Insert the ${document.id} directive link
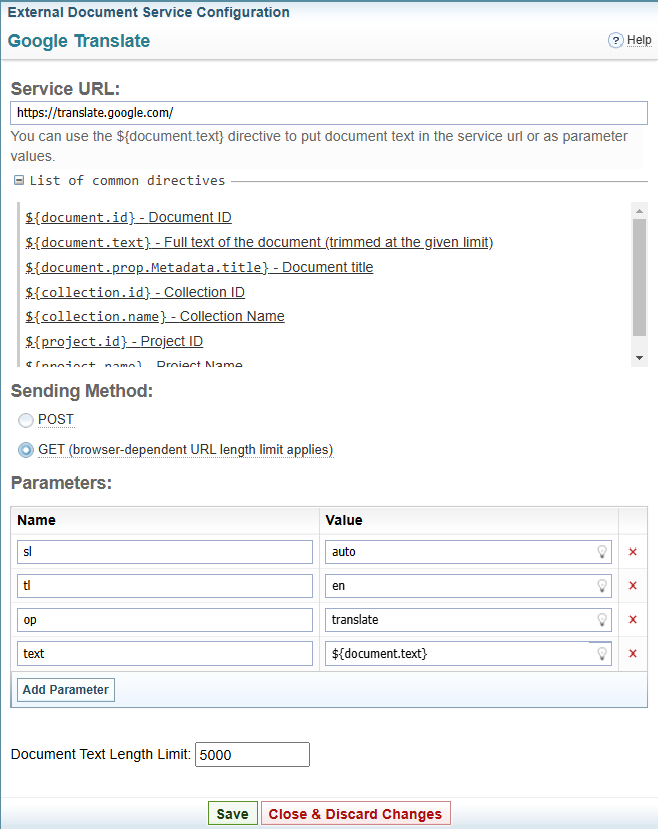The width and height of the screenshot is (658, 829). tap(128, 218)
